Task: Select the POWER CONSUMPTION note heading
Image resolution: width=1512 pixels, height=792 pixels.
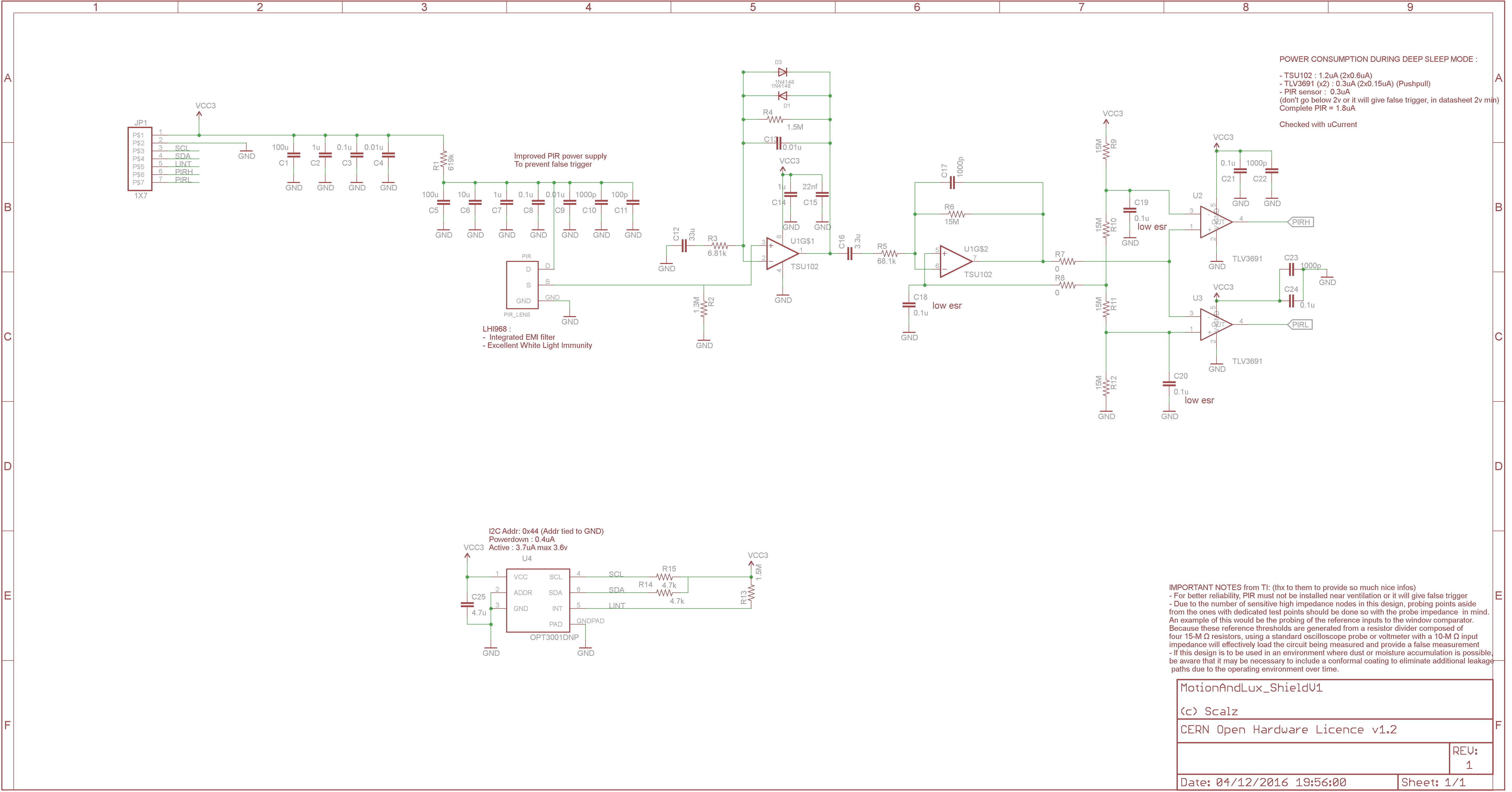Action: click(1378, 59)
